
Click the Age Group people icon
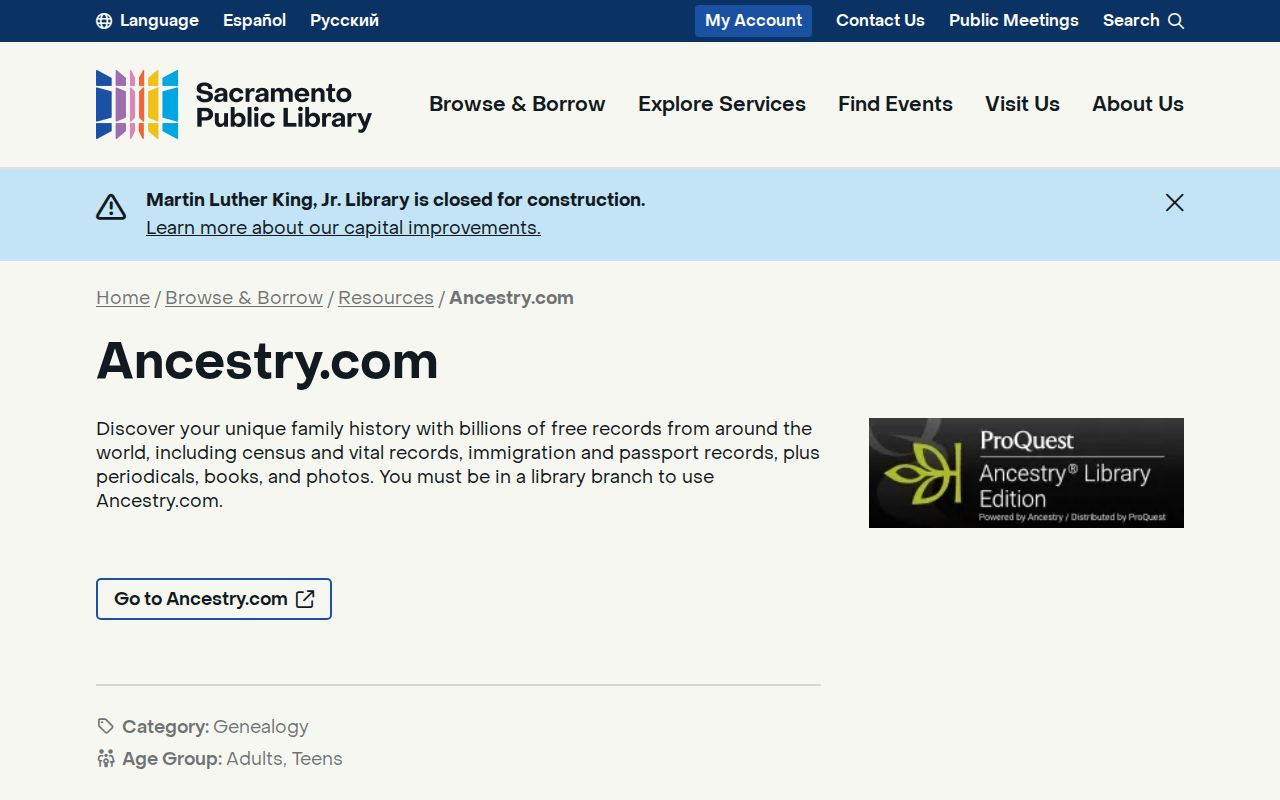tap(105, 758)
